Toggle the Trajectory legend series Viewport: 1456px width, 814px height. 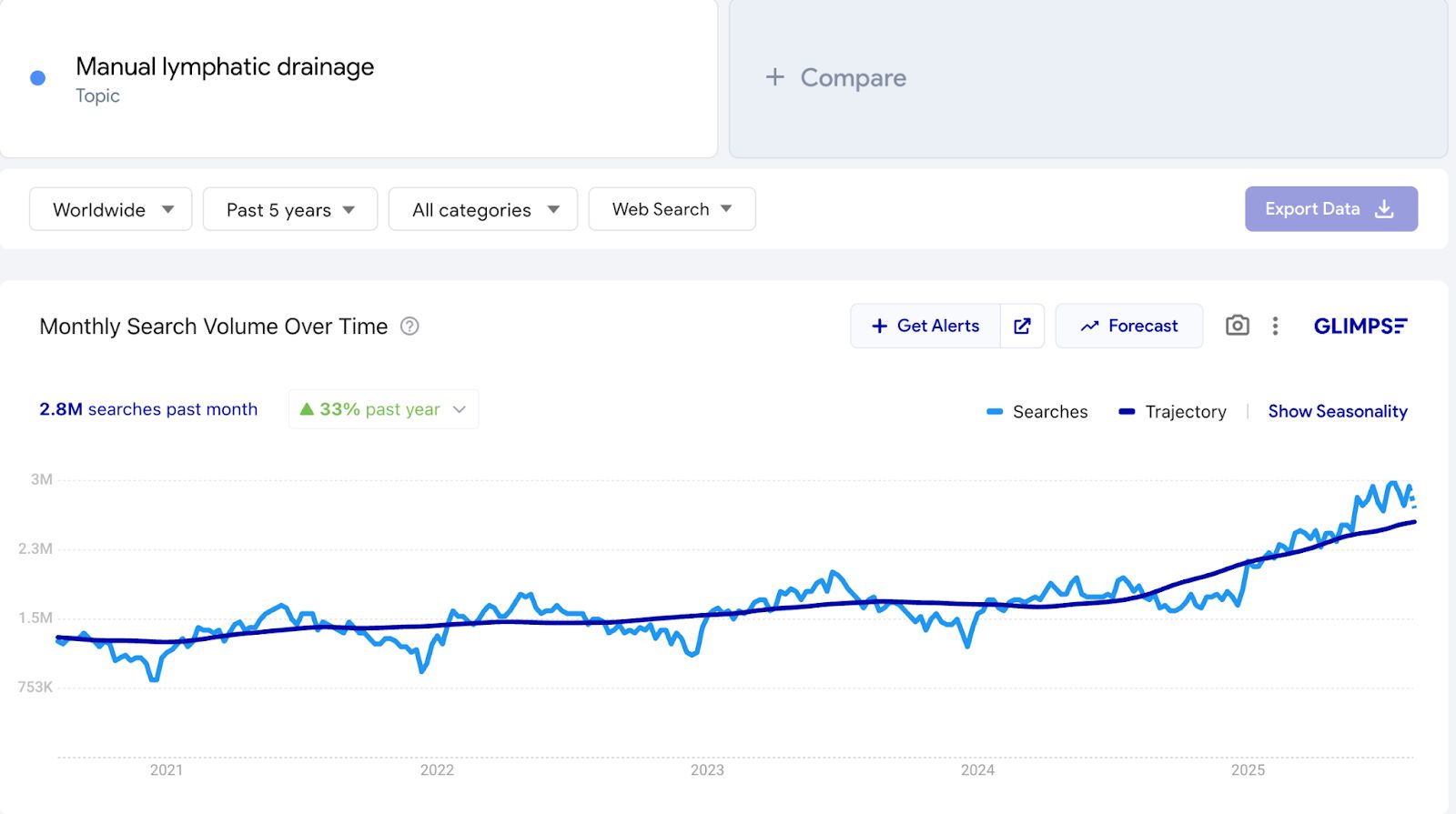coord(1173,412)
